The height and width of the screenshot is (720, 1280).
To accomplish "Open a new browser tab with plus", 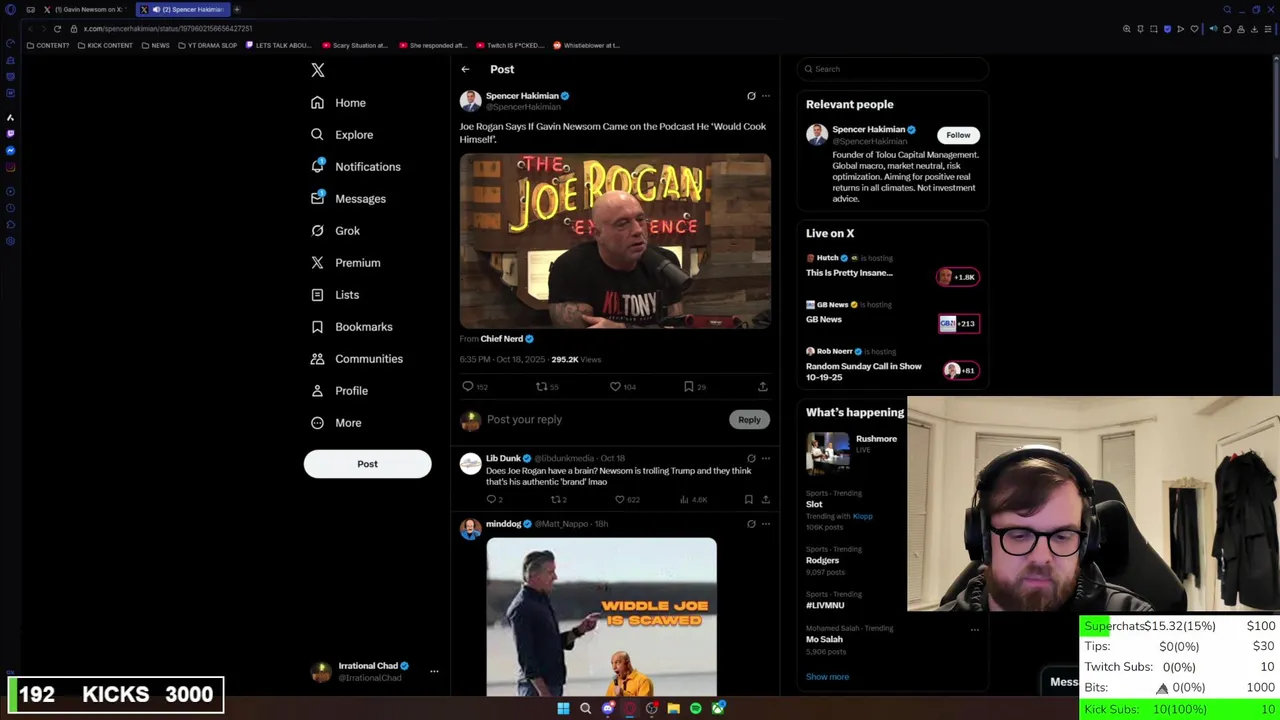I will click(237, 9).
